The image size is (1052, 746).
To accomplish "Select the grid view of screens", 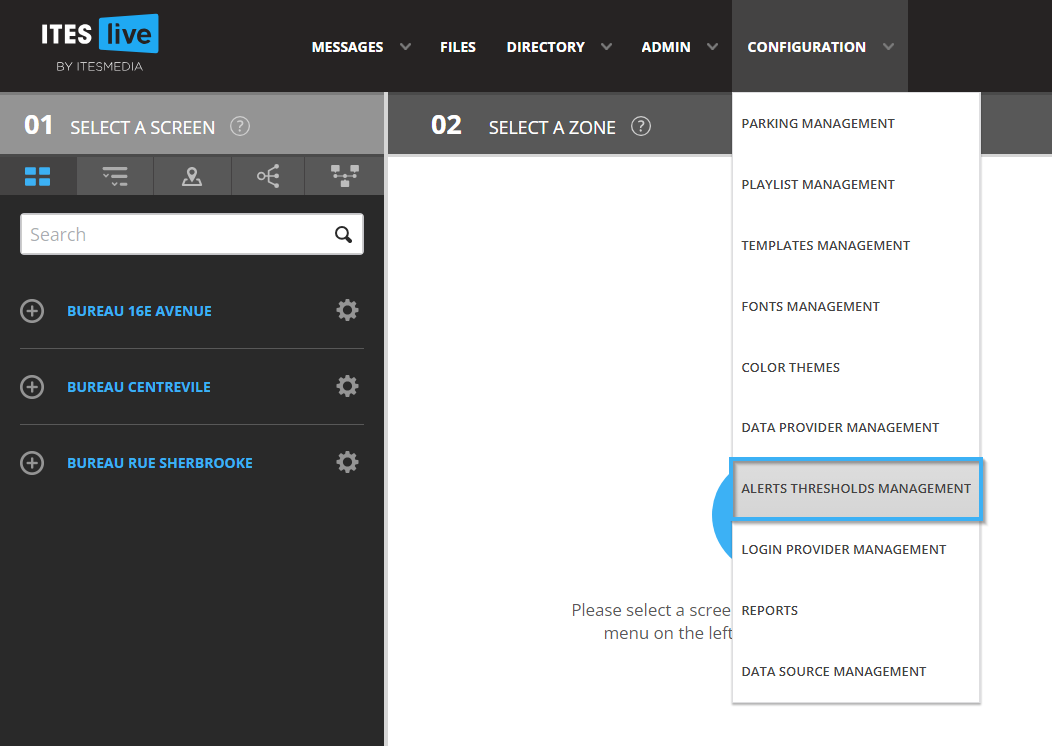I will coord(38,176).
